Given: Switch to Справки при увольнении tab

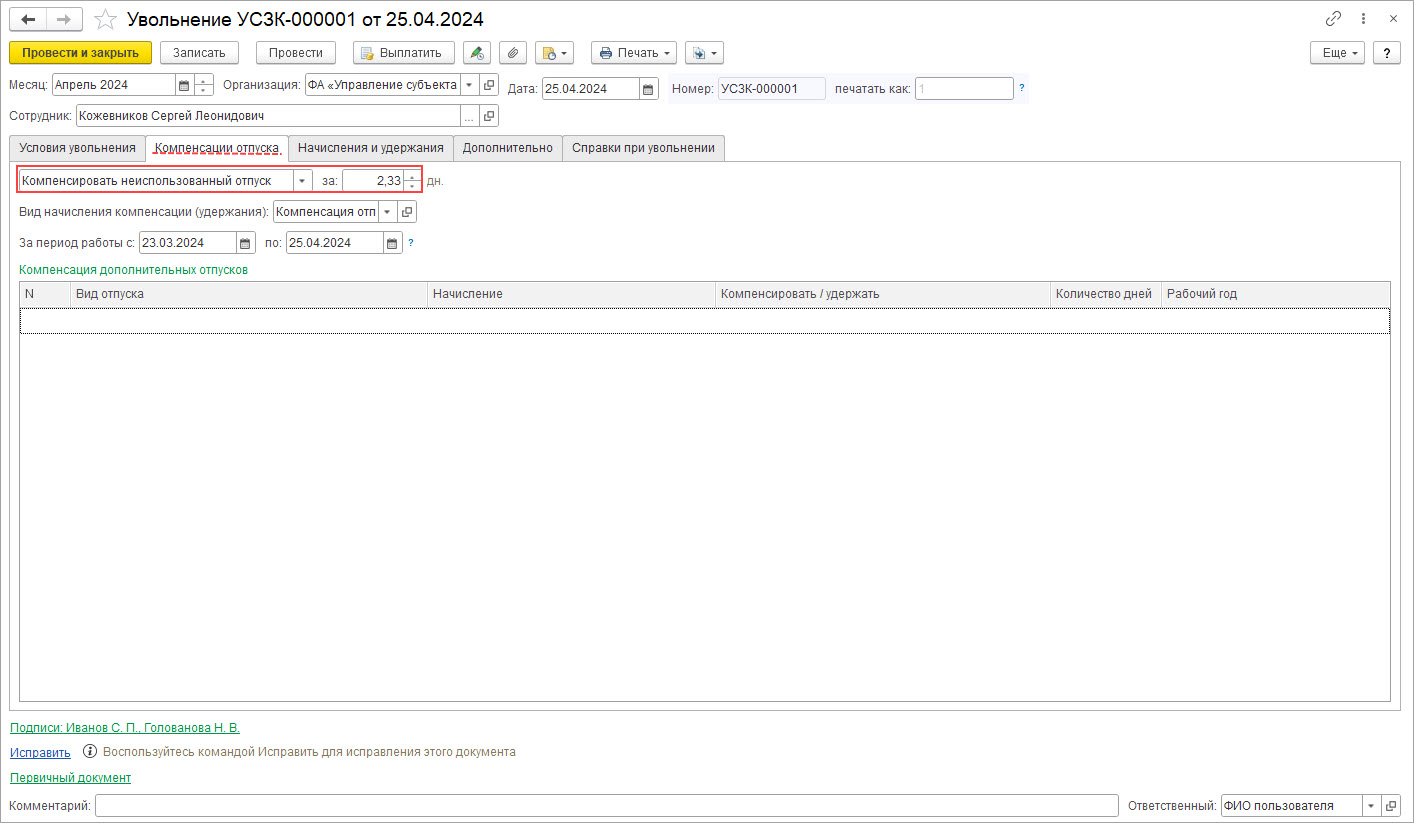Looking at the screenshot, I should pyautogui.click(x=643, y=148).
